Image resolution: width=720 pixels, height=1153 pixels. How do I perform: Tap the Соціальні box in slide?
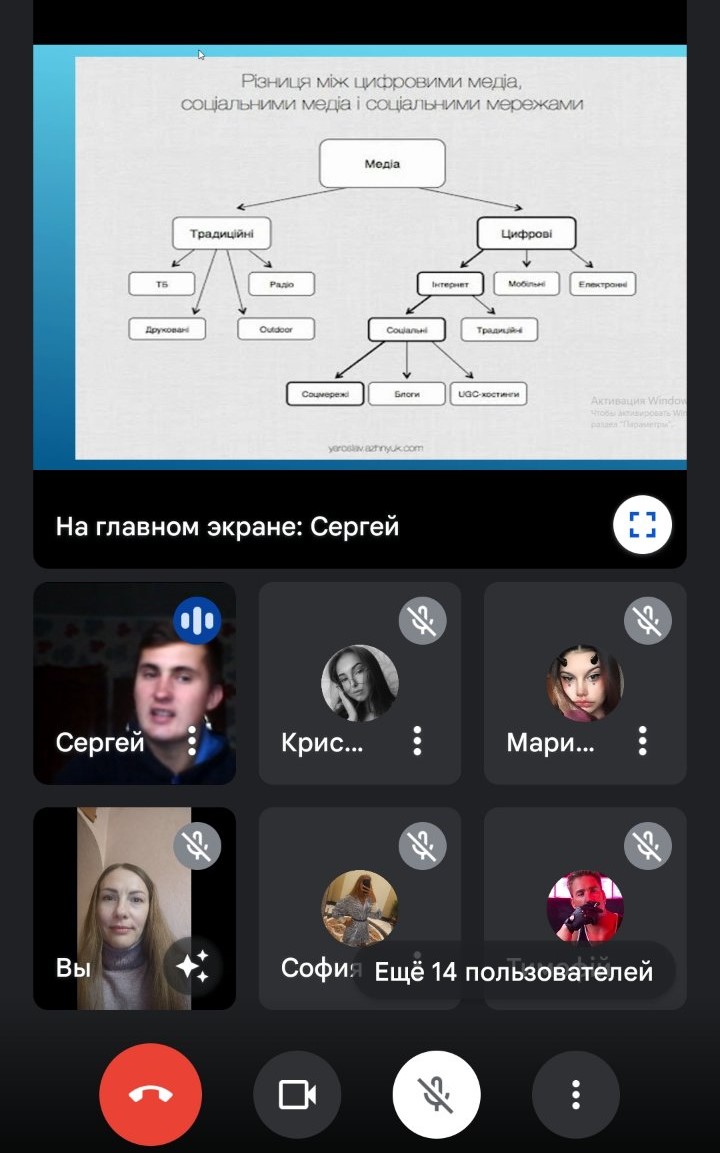pyautogui.click(x=407, y=329)
